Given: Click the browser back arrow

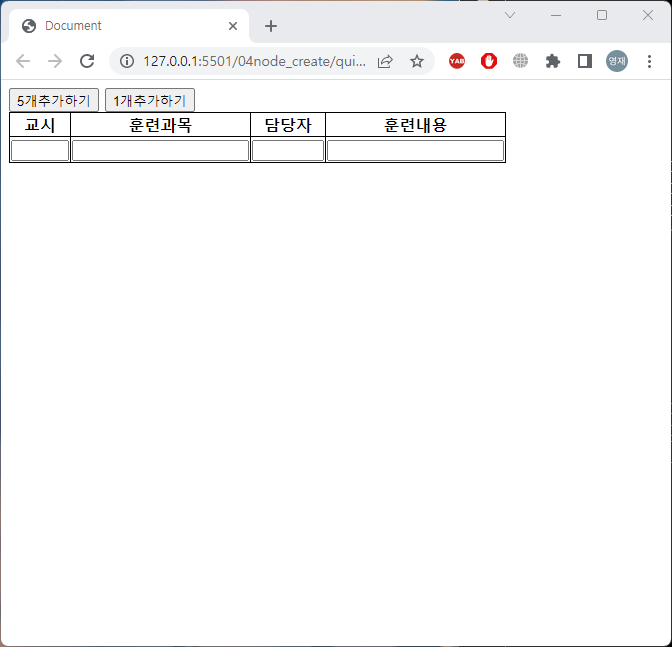Looking at the screenshot, I should point(23,61).
